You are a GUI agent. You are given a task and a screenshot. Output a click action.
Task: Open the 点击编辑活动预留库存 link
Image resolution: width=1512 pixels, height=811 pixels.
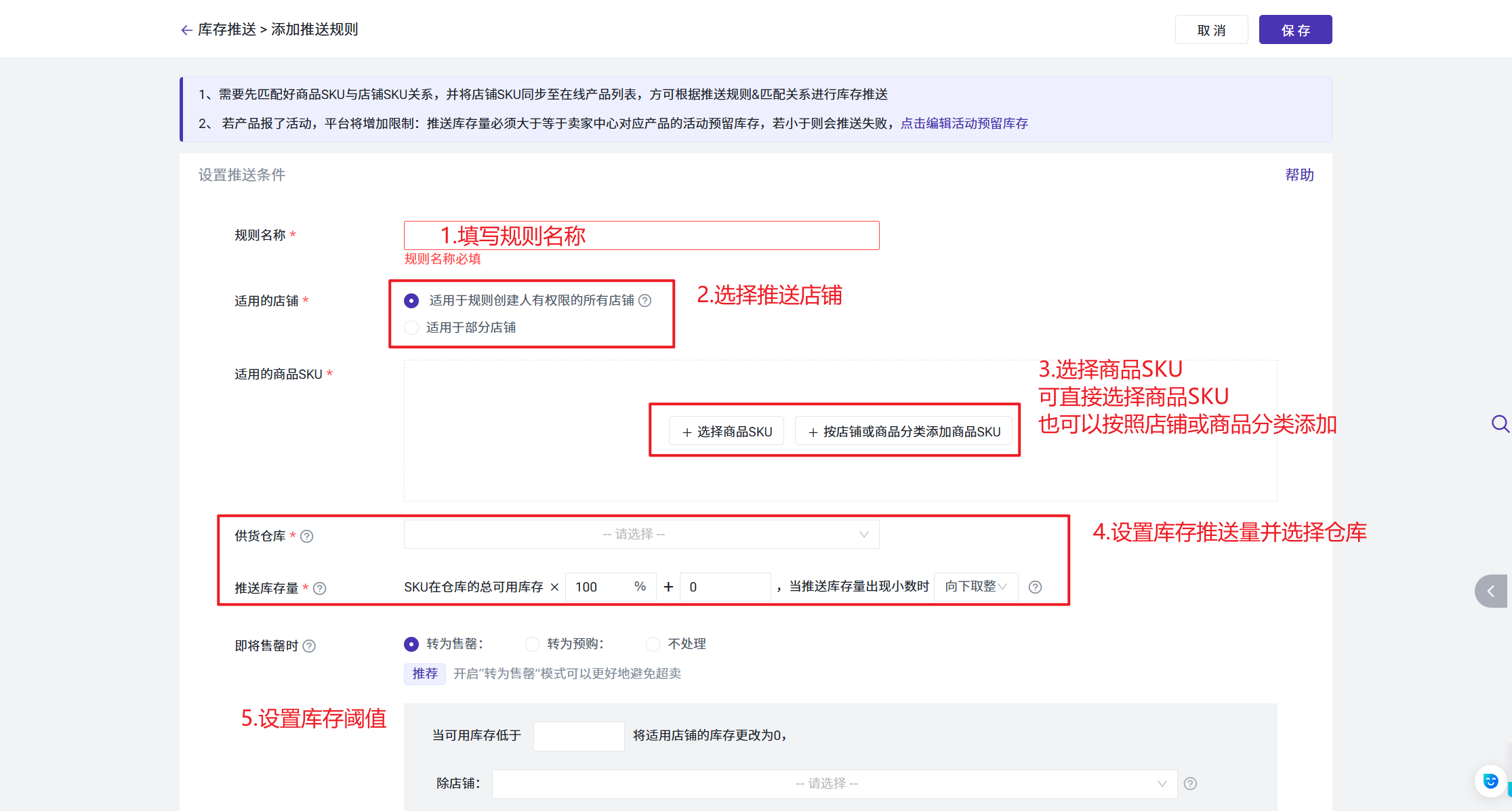[964, 123]
